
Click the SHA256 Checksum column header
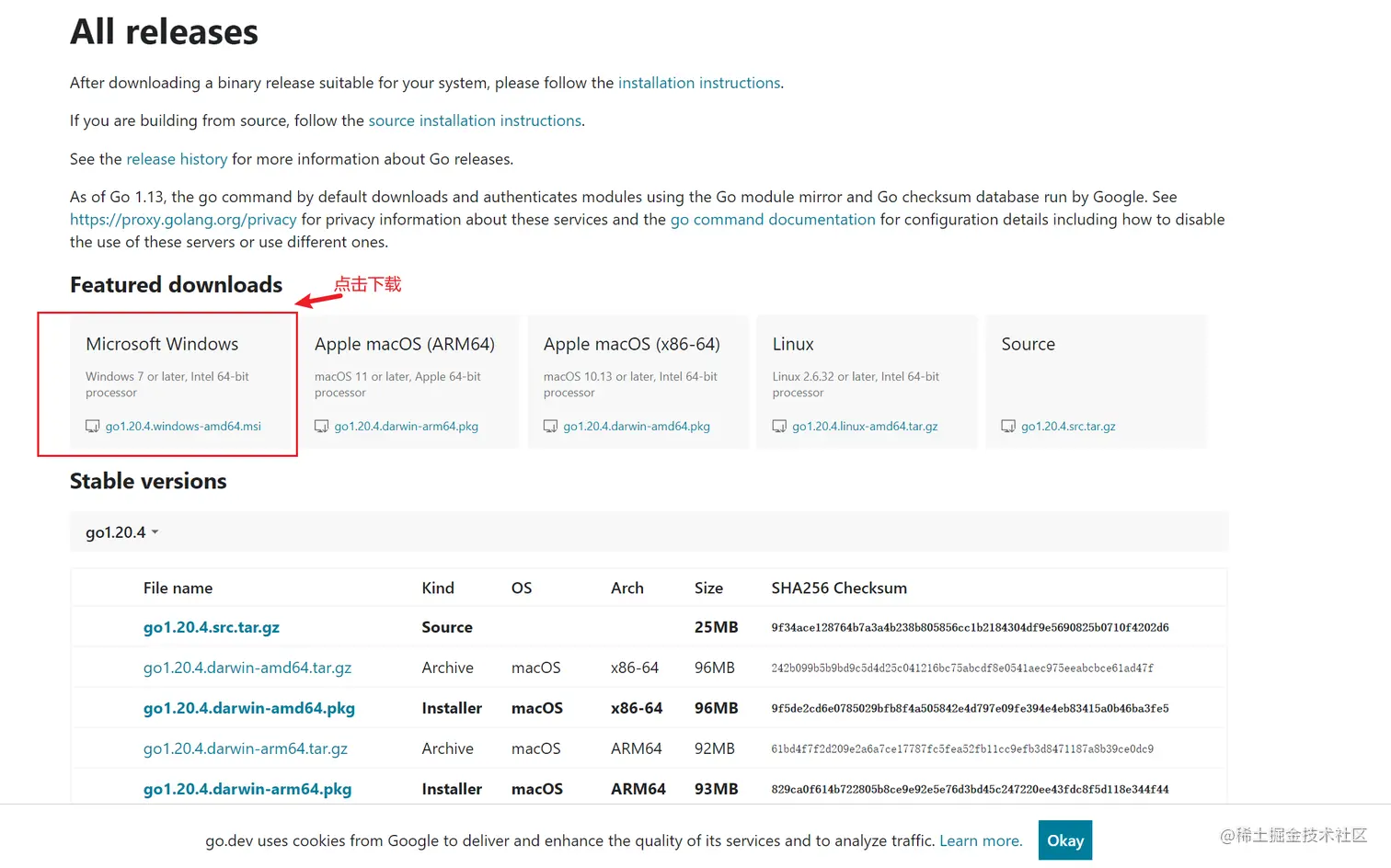coord(839,588)
